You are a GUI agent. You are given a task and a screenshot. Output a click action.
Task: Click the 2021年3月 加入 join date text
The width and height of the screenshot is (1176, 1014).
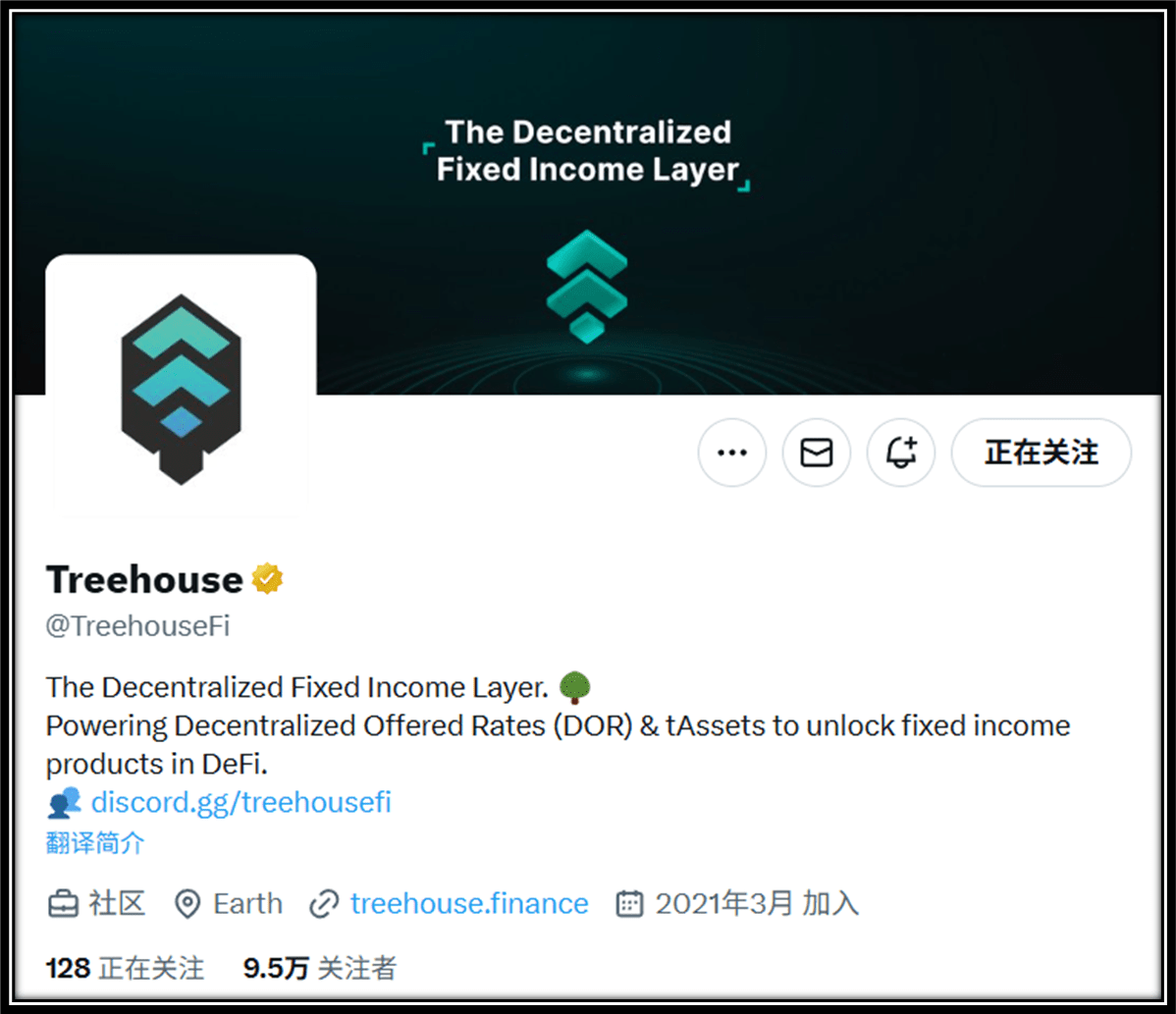(758, 903)
